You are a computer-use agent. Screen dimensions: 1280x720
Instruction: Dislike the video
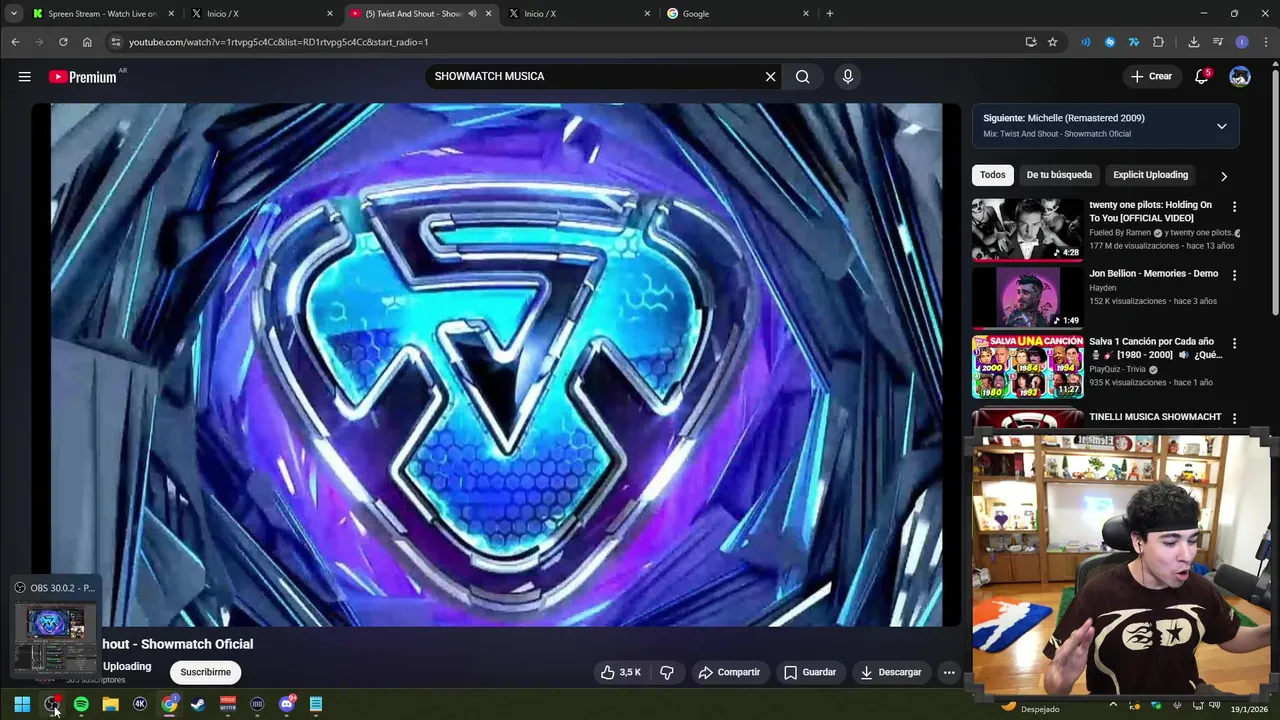pyautogui.click(x=667, y=672)
